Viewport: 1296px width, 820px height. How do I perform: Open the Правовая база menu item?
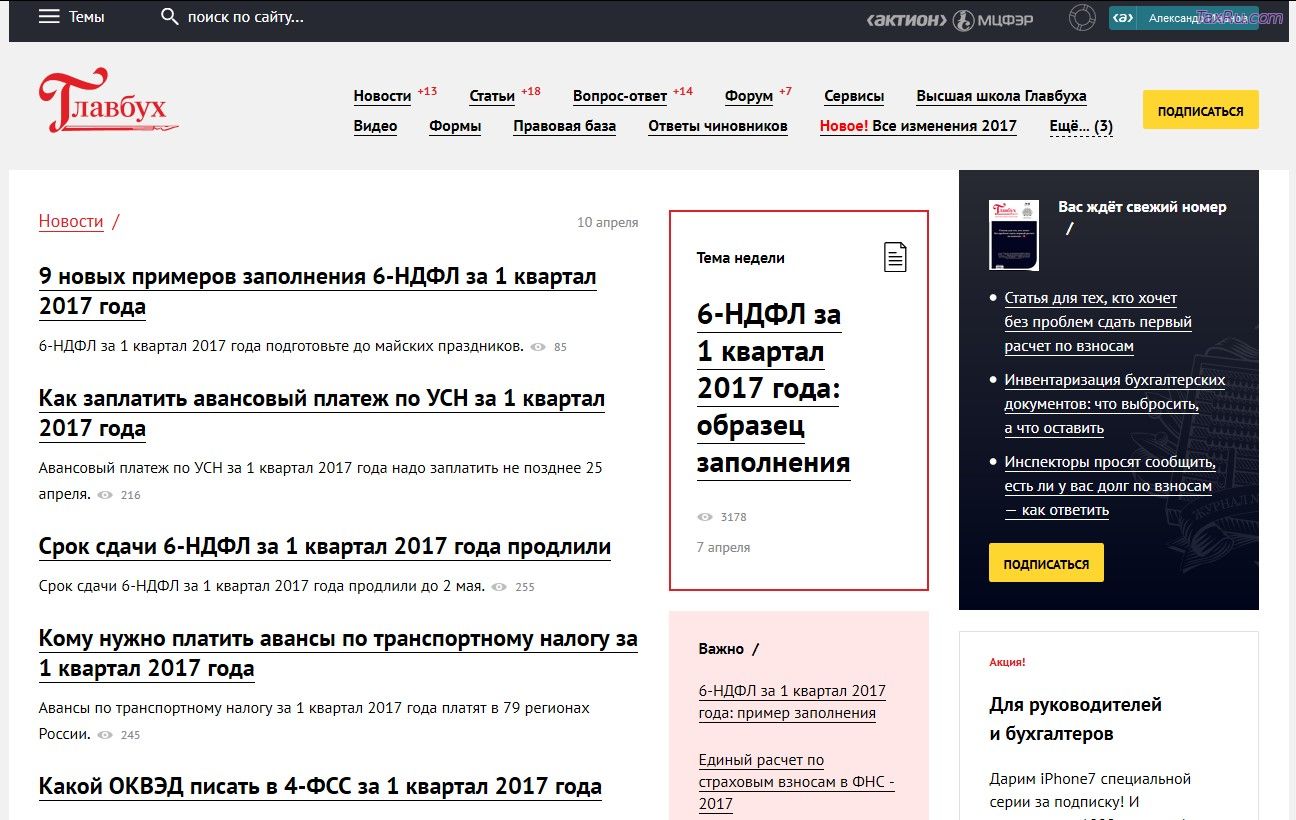(x=564, y=126)
